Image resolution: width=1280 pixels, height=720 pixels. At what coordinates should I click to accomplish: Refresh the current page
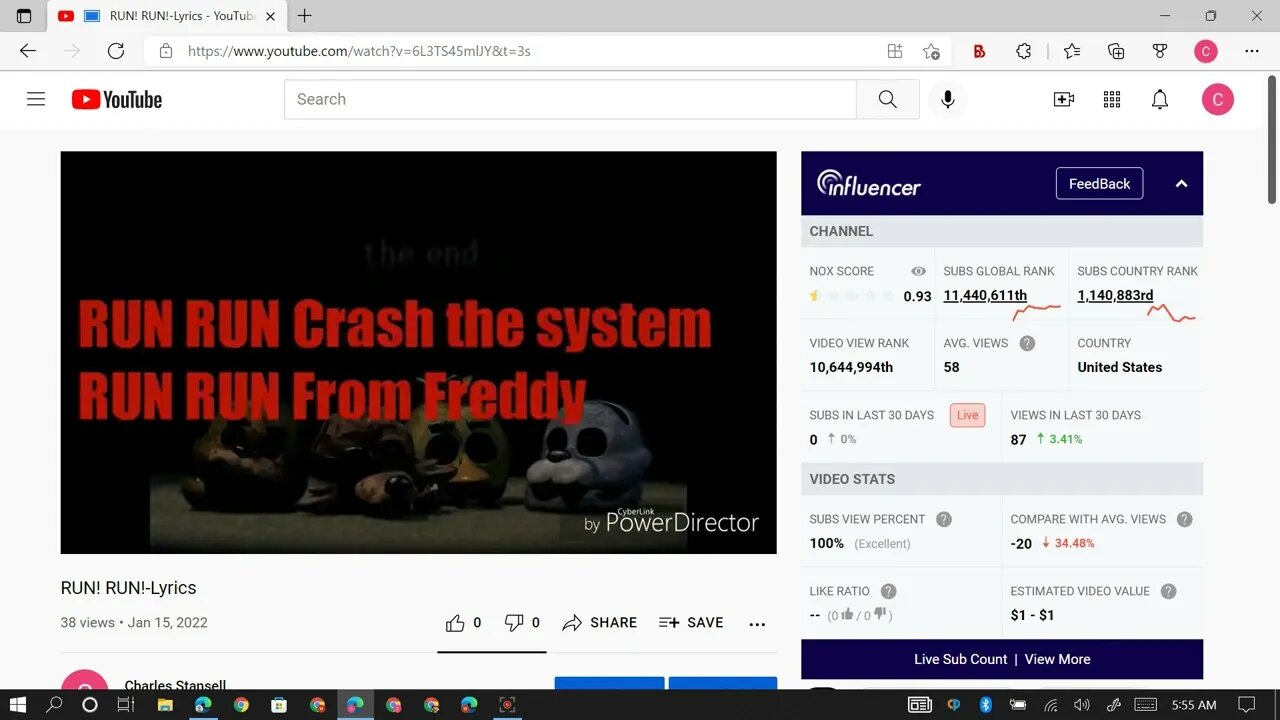coord(116,51)
